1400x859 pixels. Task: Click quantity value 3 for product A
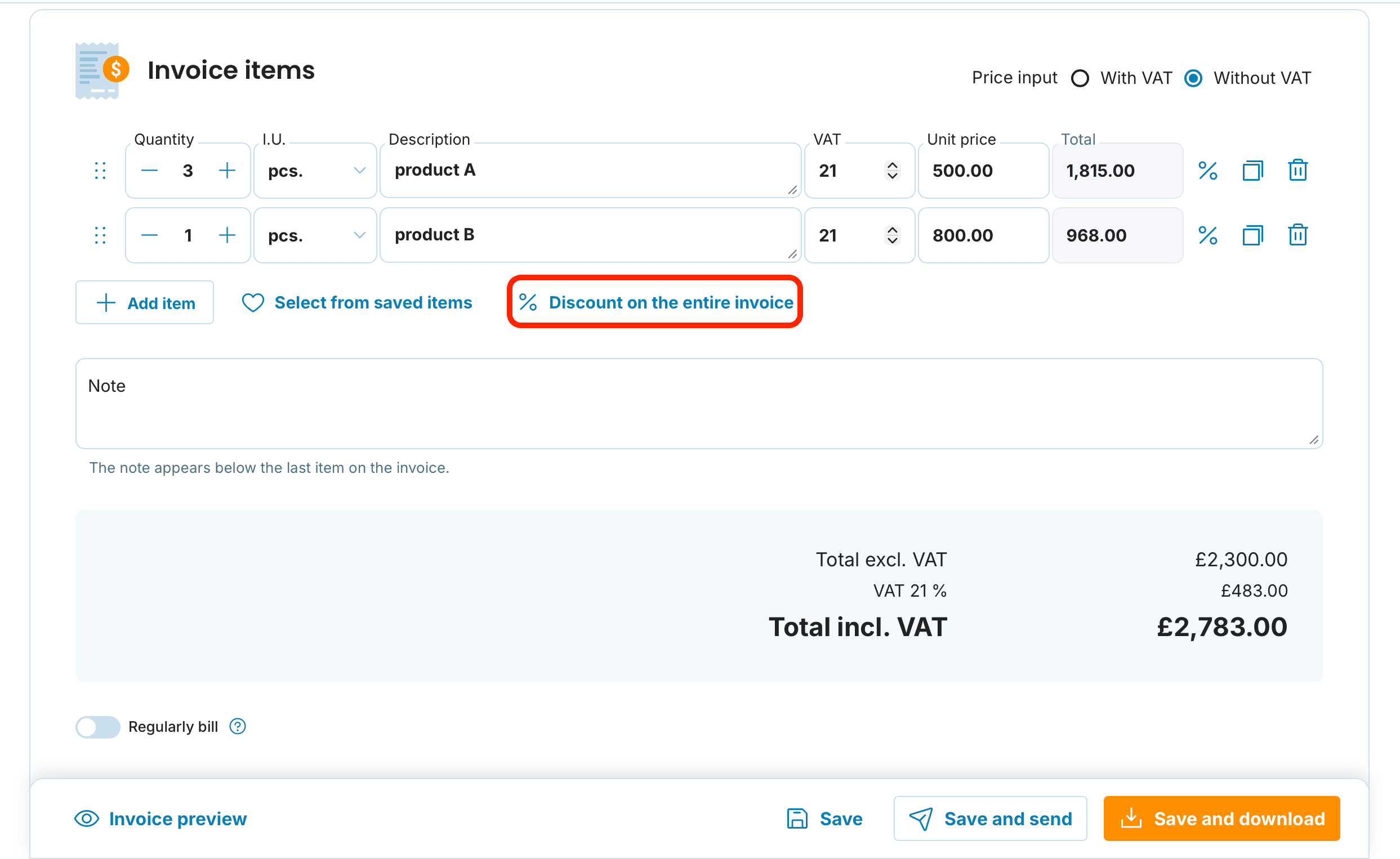coord(188,171)
